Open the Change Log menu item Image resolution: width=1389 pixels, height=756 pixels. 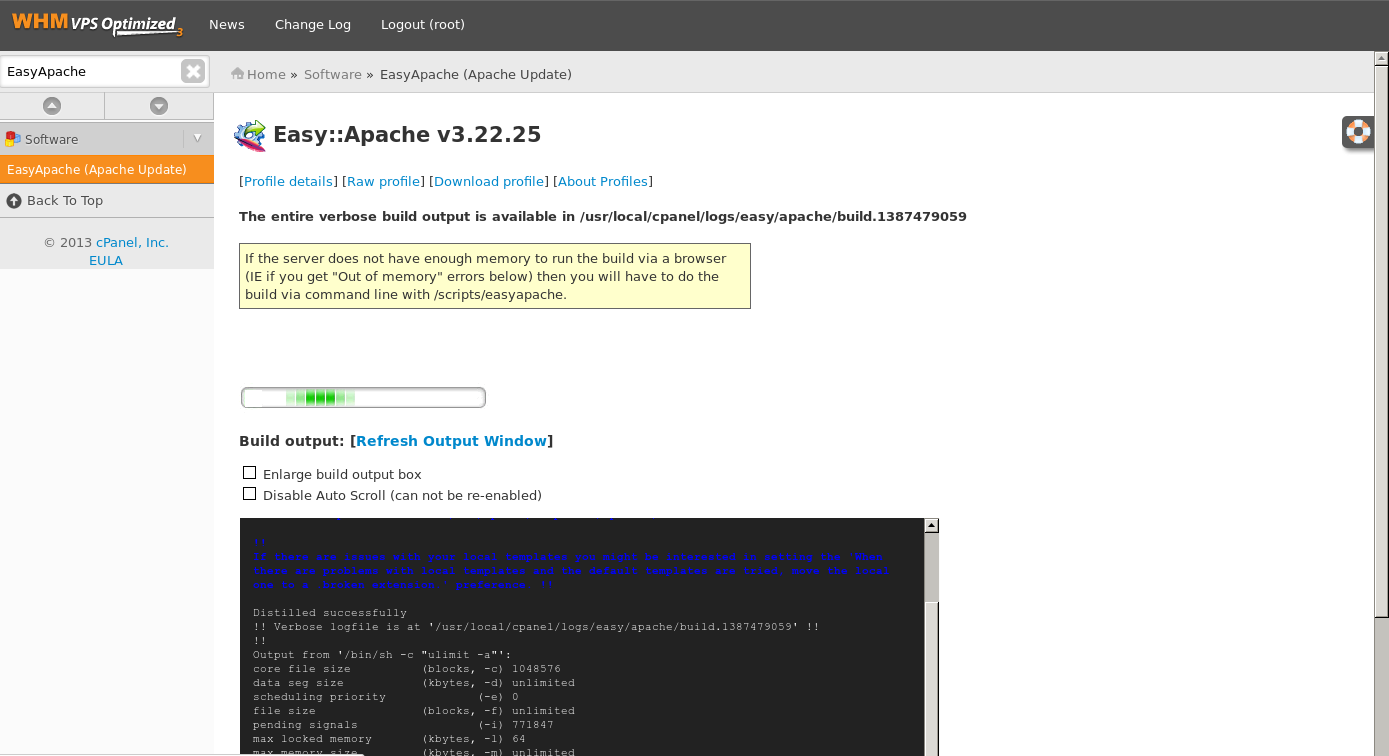point(313,25)
